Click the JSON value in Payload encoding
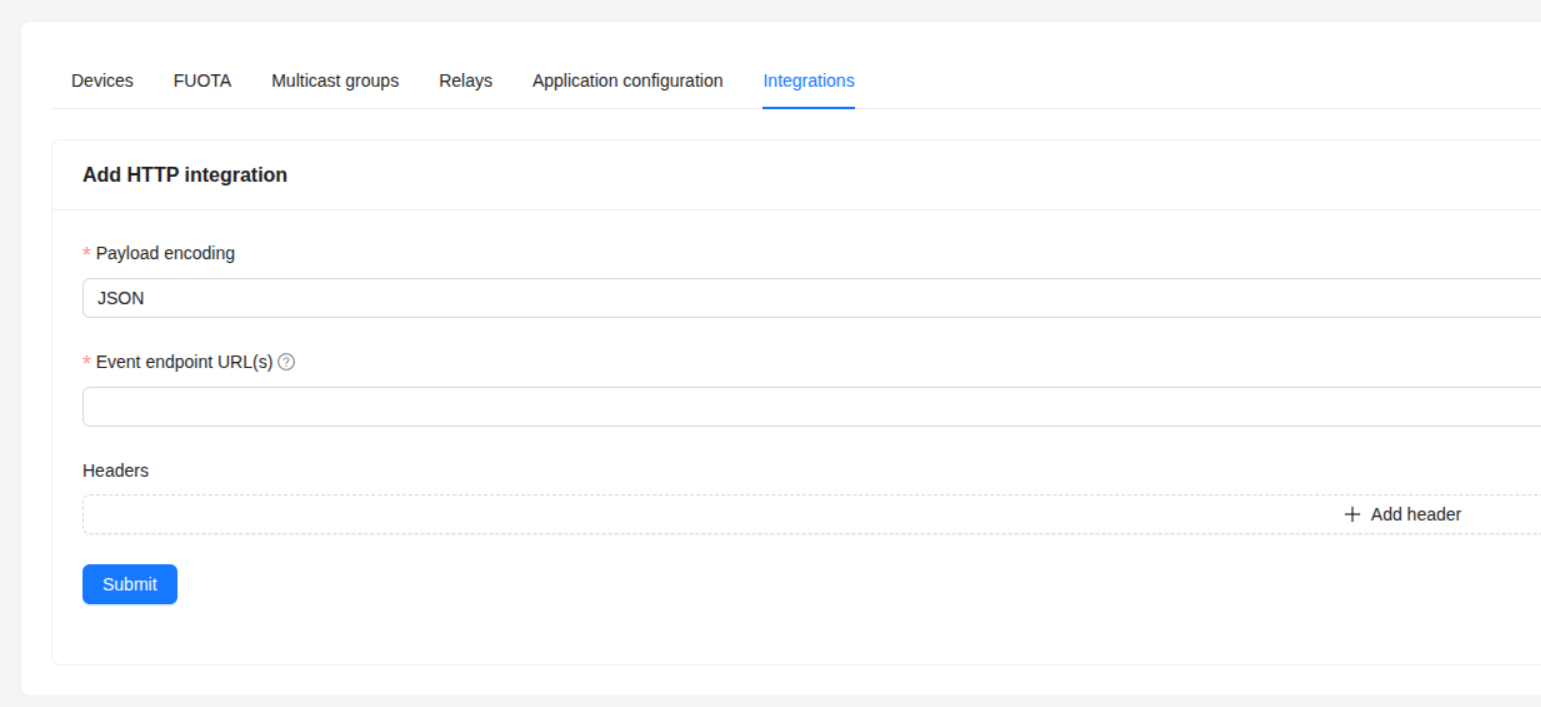This screenshot has width=1541, height=707. [121, 298]
